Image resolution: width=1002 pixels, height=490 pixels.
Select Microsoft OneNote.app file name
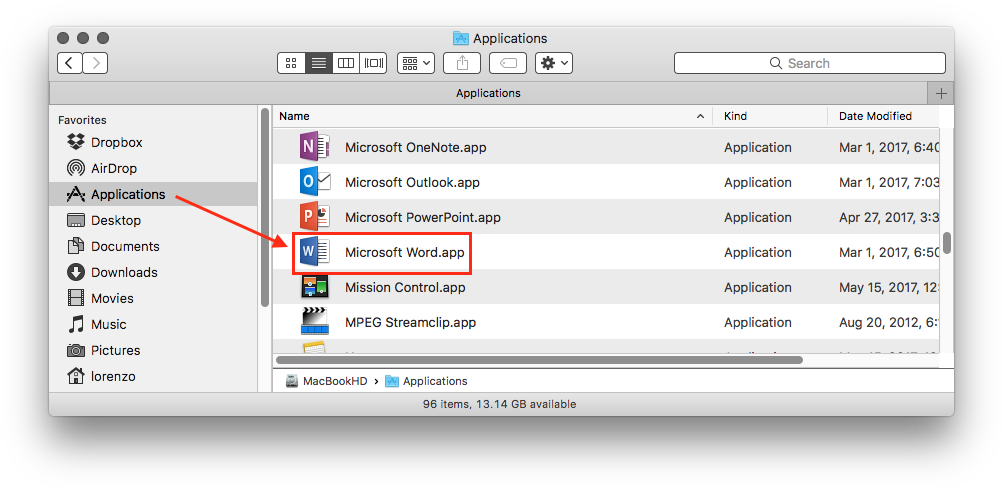[415, 148]
